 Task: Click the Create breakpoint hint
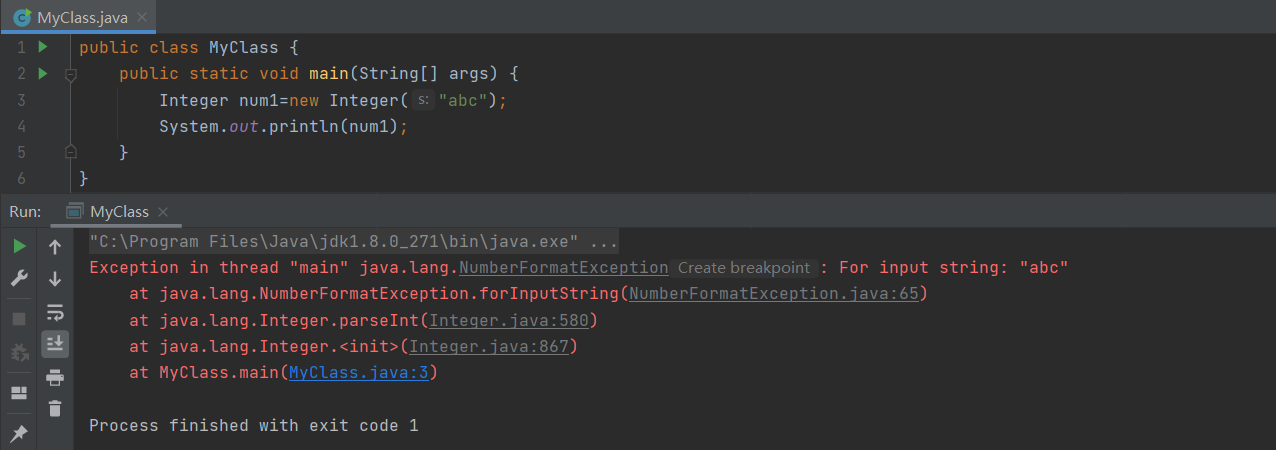(744, 268)
